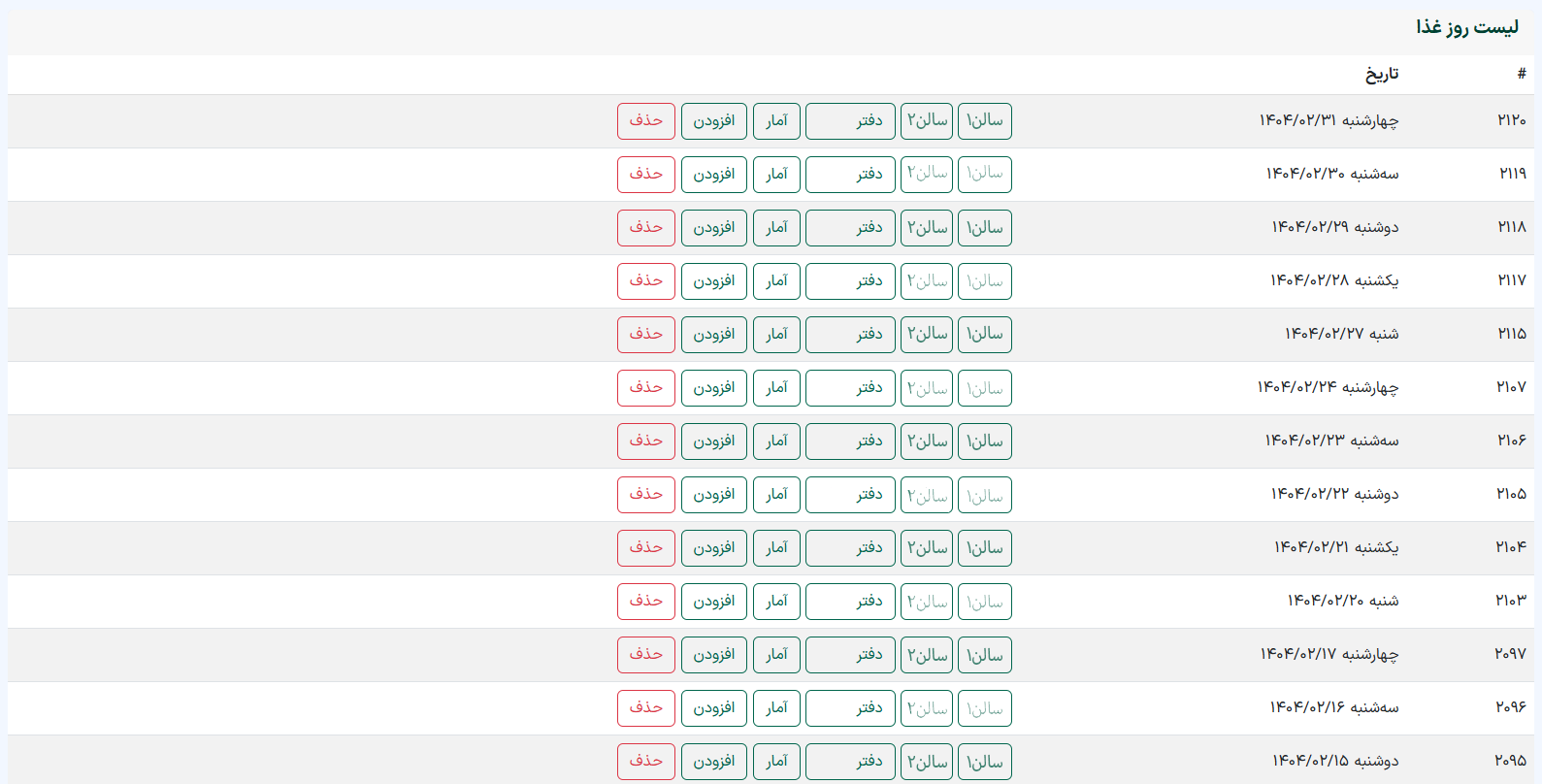Open آمار for row ۲۱۰۵
The image size is (1542, 784).
(x=776, y=495)
